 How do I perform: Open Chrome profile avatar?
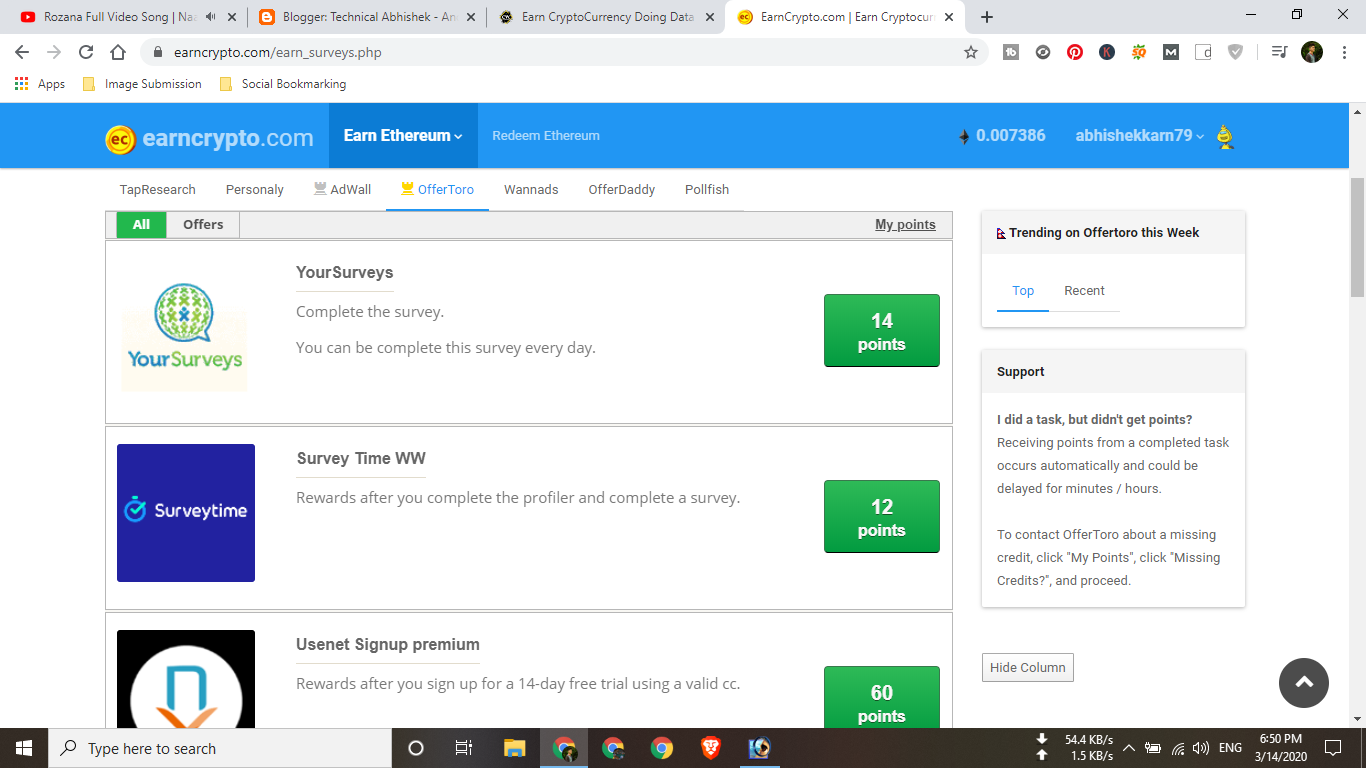coord(1312,52)
